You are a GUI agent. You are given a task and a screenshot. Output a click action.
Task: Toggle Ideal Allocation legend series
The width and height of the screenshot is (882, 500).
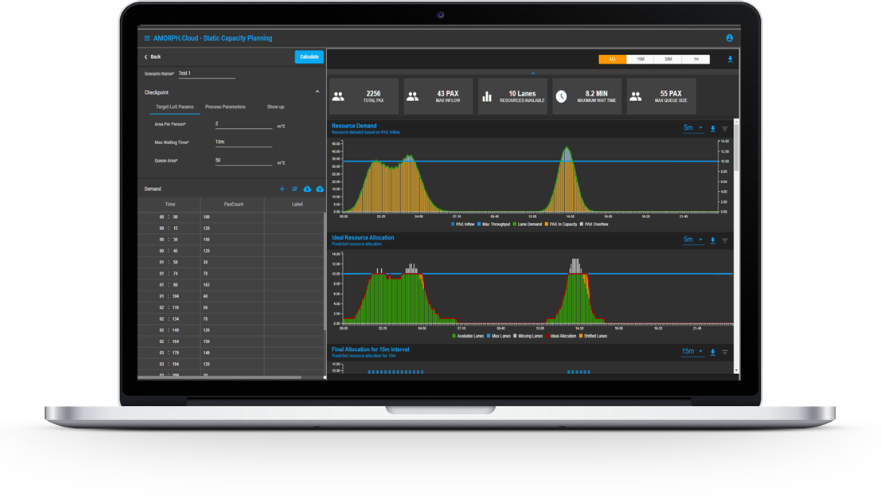tap(561, 336)
